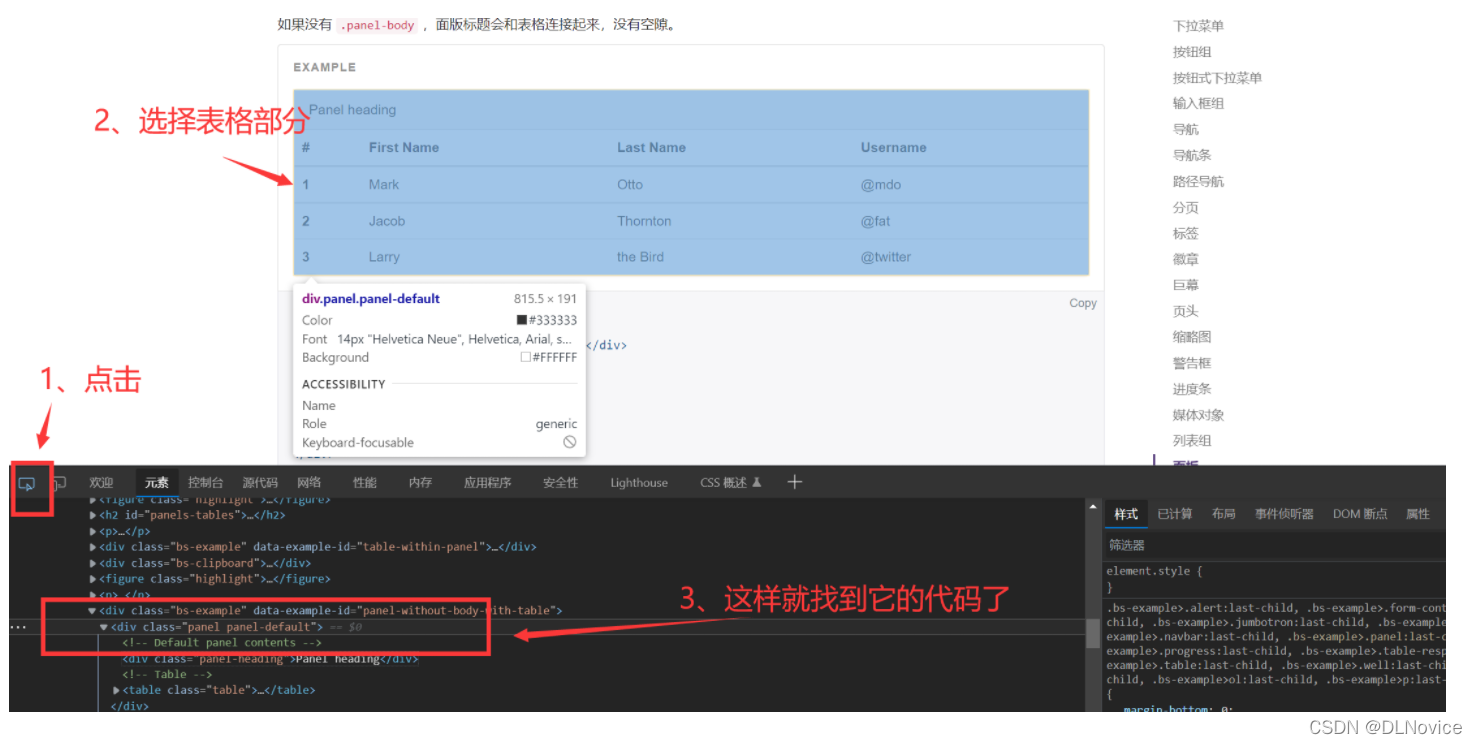Click the @twitter cell
1477x744 pixels.
pyautogui.click(x=886, y=257)
